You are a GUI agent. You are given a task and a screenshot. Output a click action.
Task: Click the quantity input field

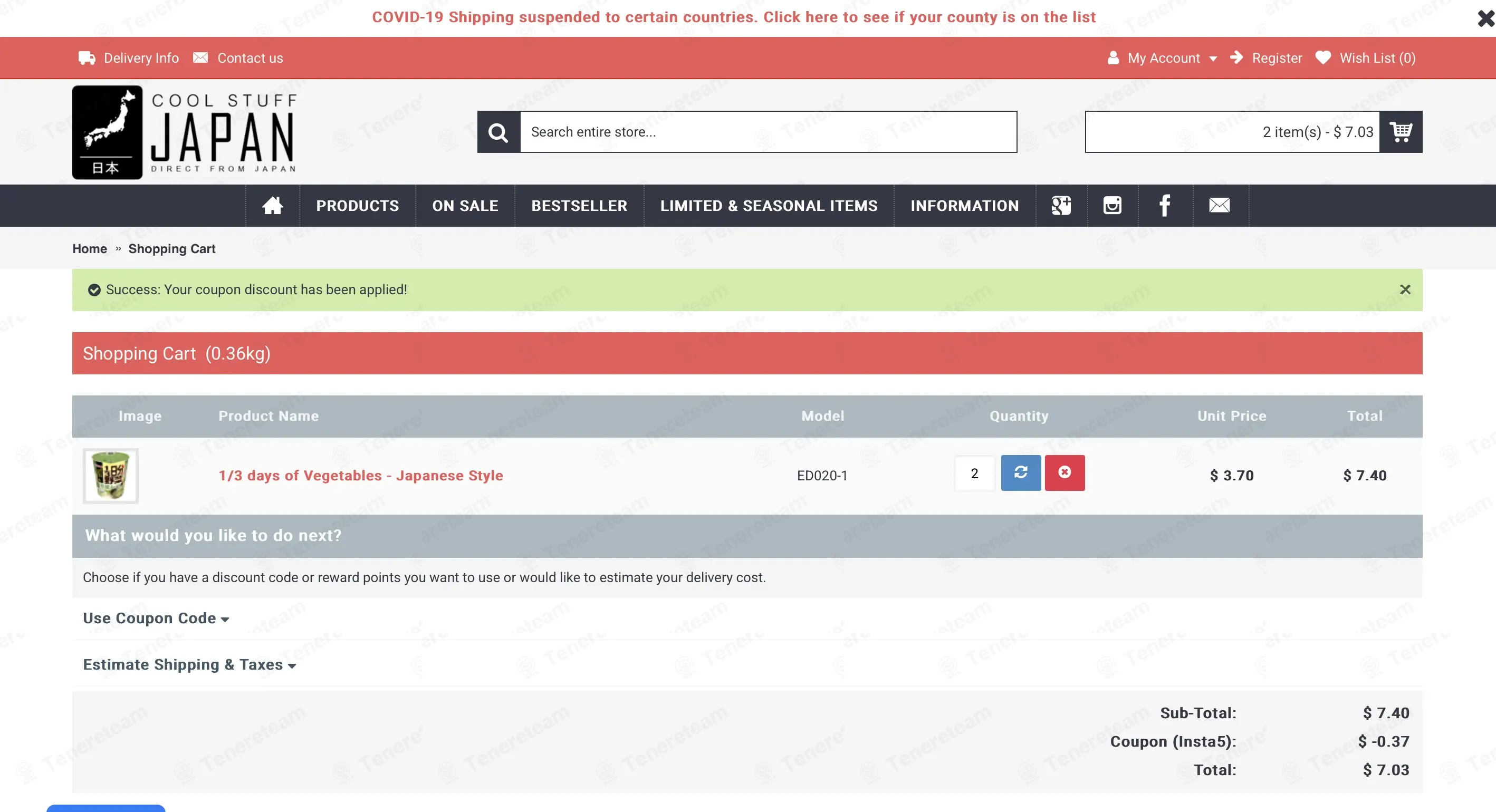(974, 473)
